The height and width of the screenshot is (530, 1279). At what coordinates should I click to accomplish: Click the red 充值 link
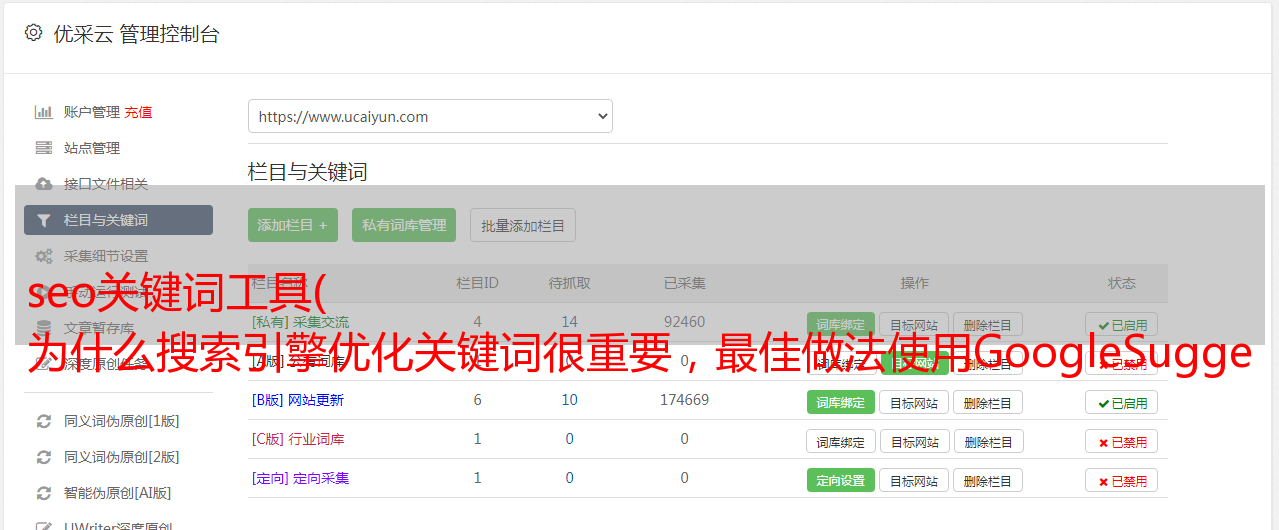138,112
